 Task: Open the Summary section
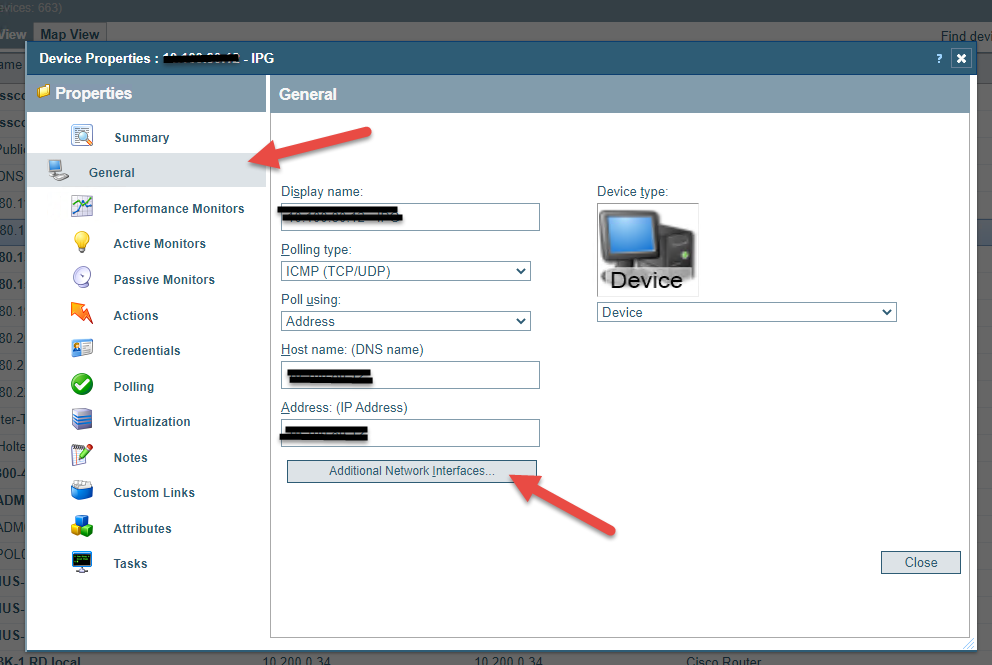142,137
